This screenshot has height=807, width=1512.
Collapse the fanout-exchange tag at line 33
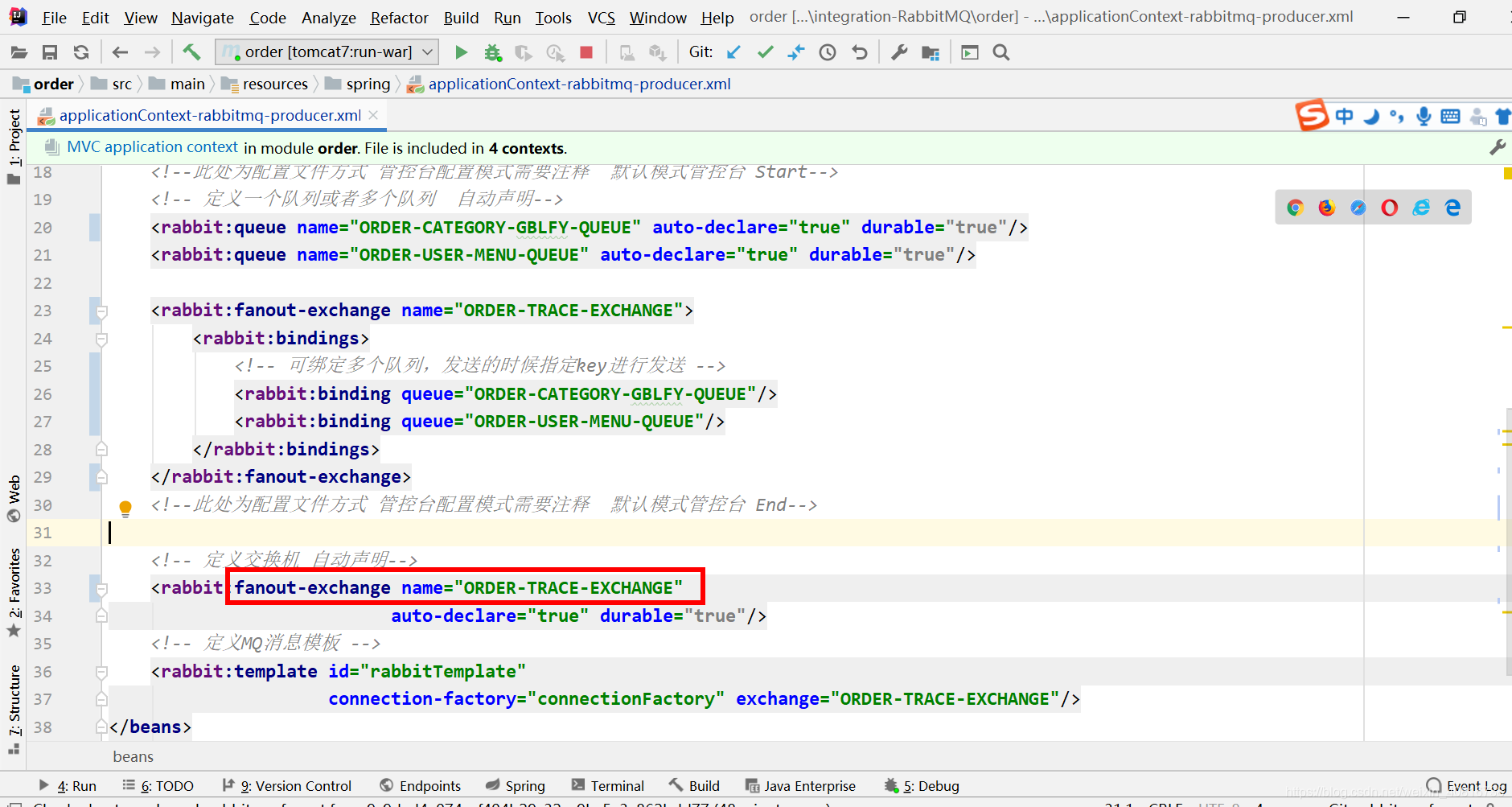pos(101,589)
